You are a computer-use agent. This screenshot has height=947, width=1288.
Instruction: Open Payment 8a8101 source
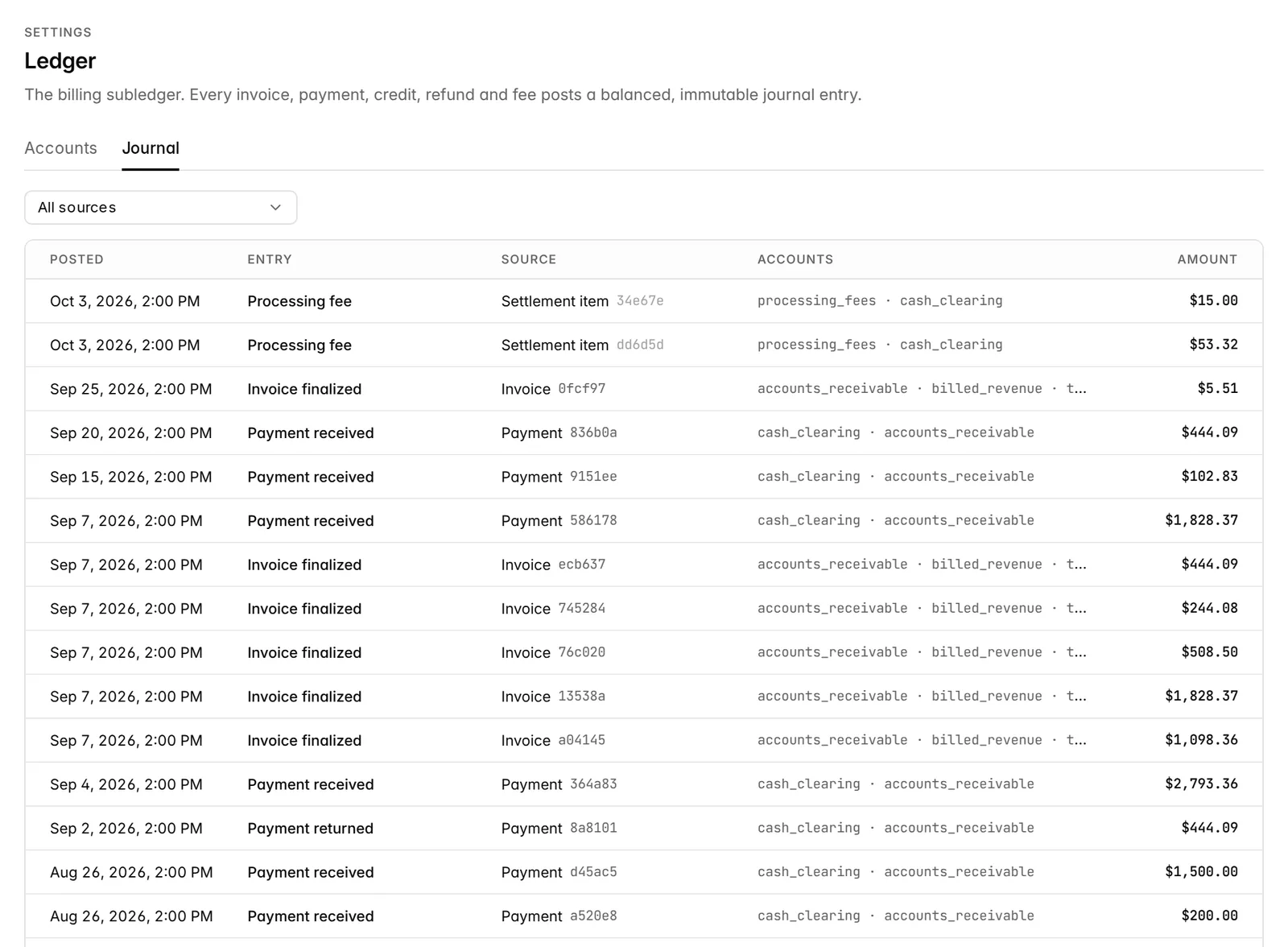559,828
